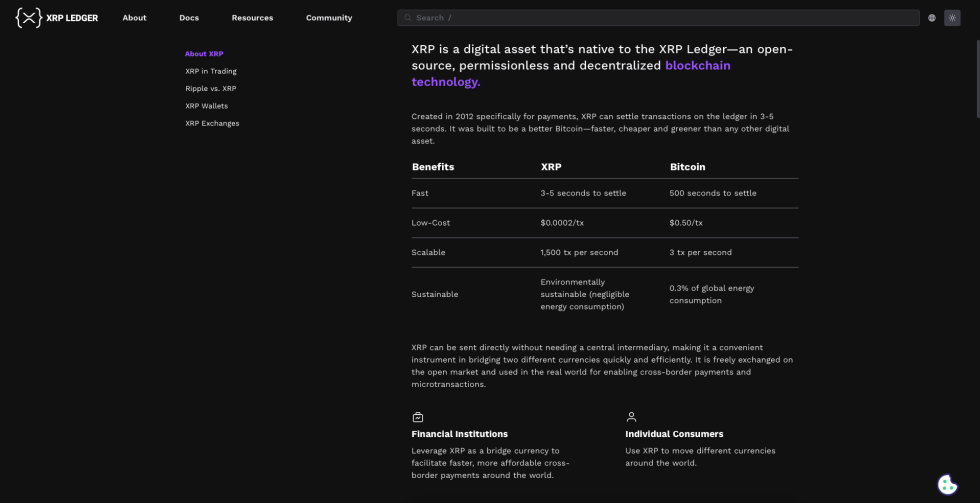Navigate to XRP Wallets section

pos(207,106)
